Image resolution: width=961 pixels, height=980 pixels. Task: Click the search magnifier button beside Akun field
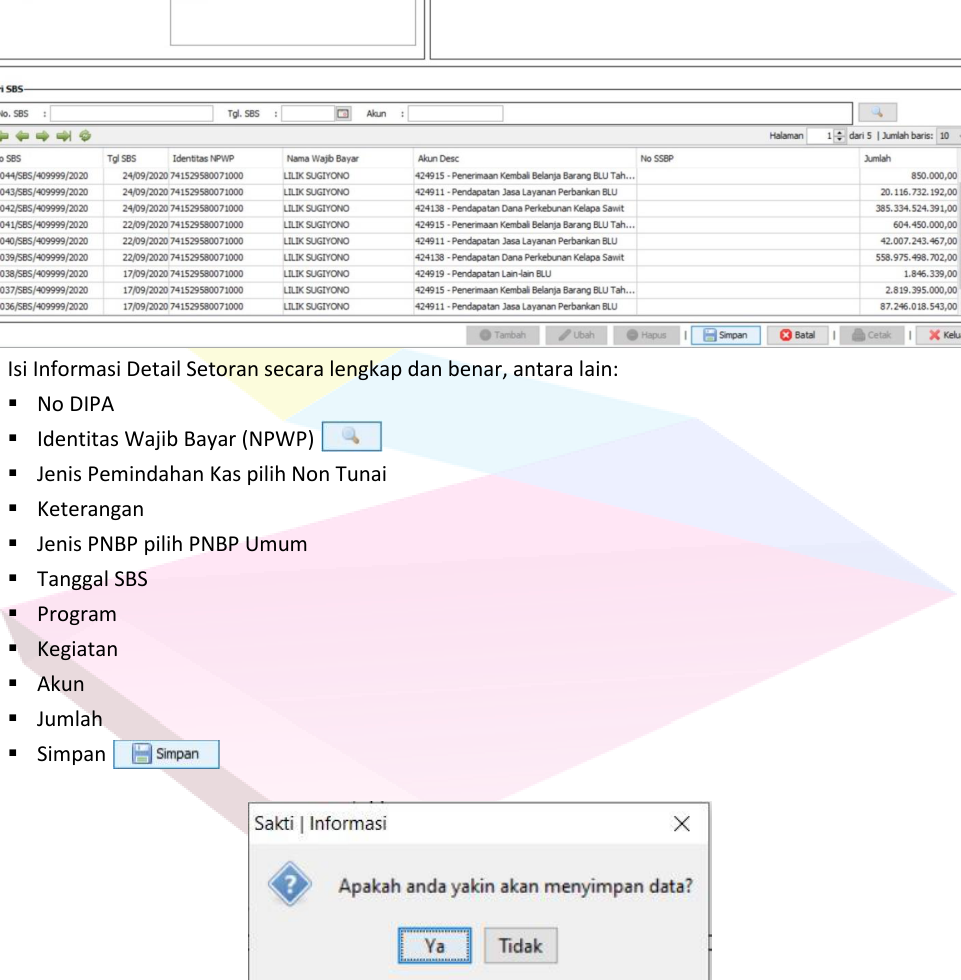pos(877,113)
